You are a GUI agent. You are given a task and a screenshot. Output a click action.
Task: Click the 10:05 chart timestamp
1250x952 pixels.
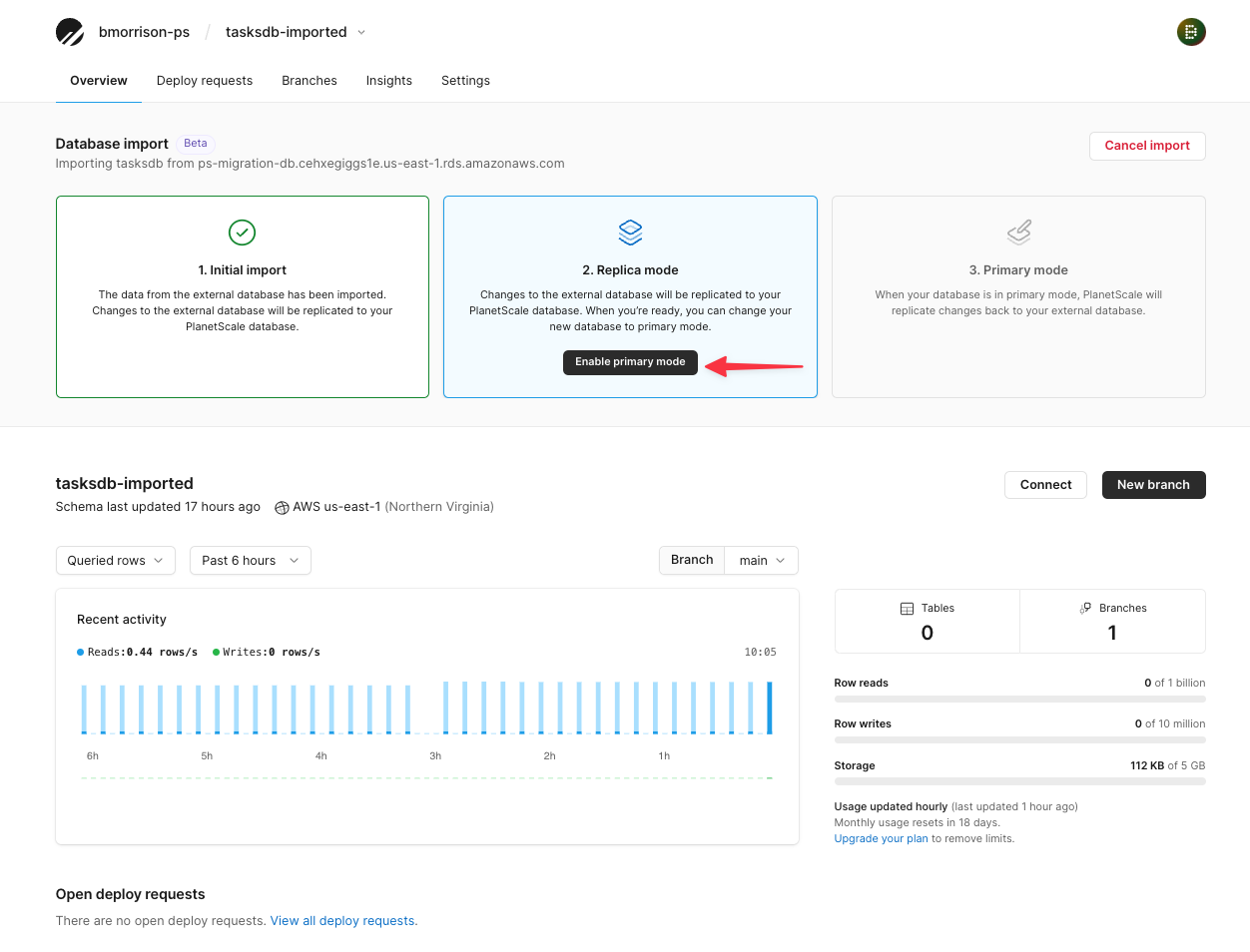click(760, 653)
